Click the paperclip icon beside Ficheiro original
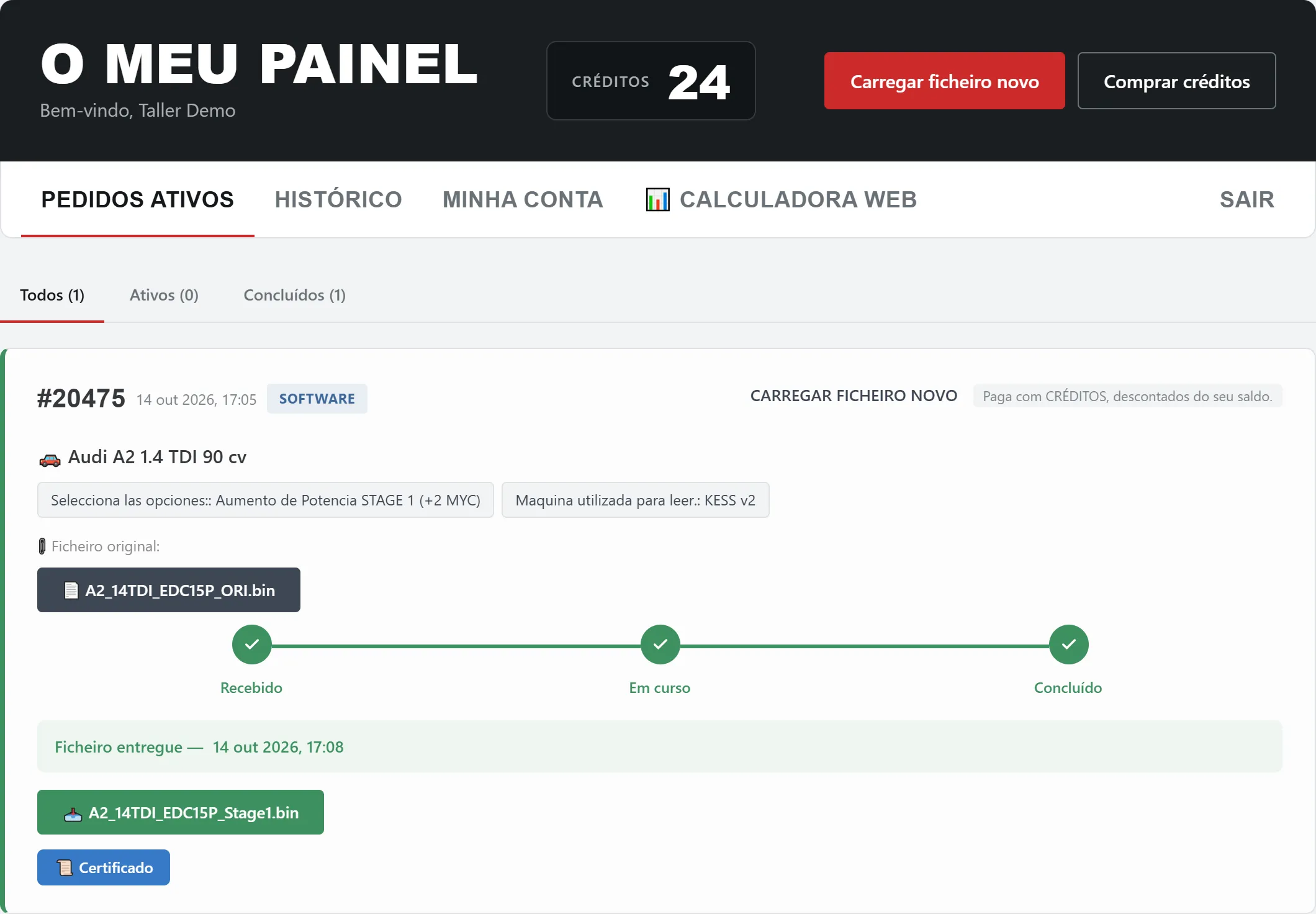The image size is (1316, 914). pyautogui.click(x=42, y=546)
